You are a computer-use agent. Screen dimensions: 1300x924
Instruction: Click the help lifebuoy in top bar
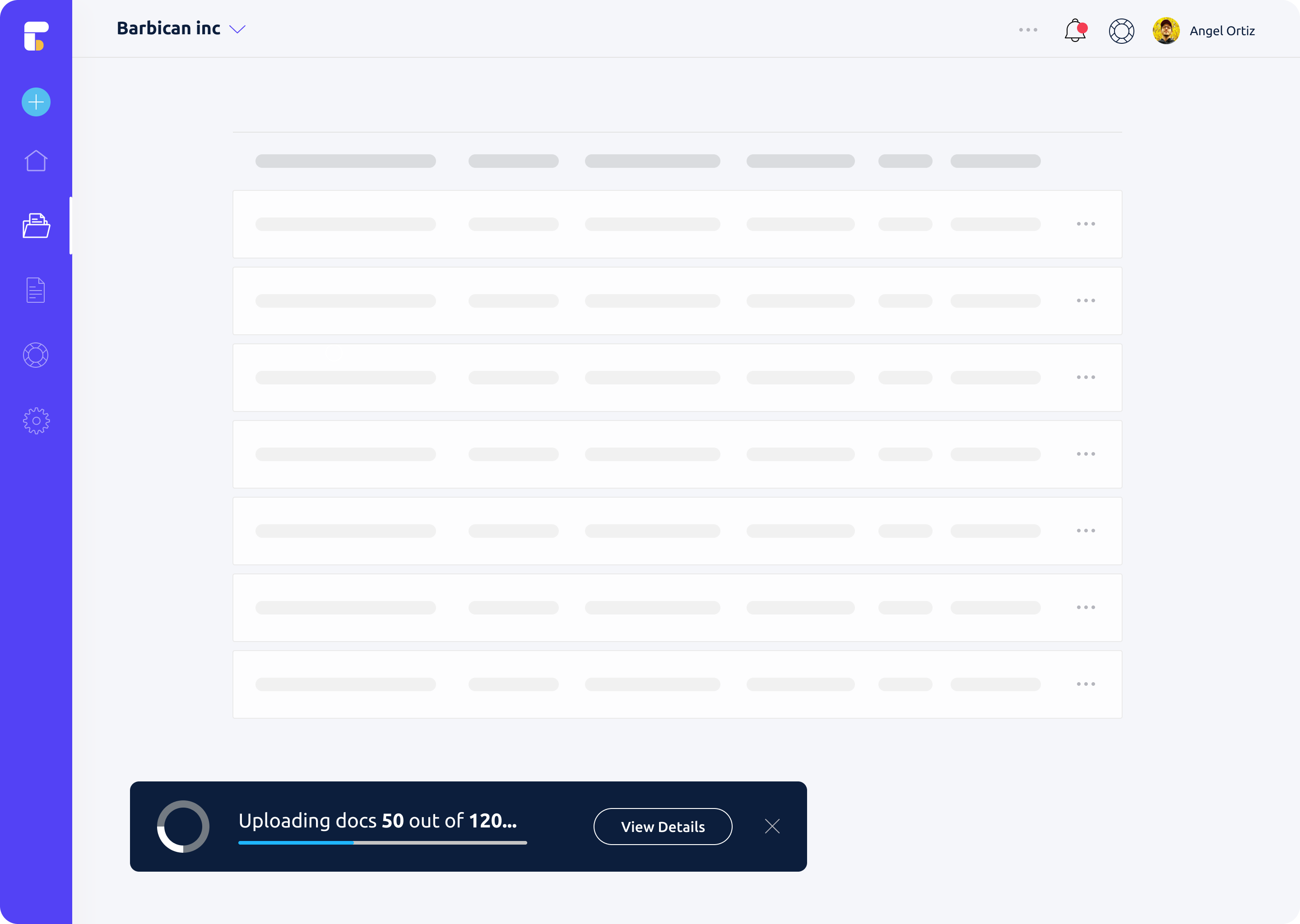click(1121, 31)
